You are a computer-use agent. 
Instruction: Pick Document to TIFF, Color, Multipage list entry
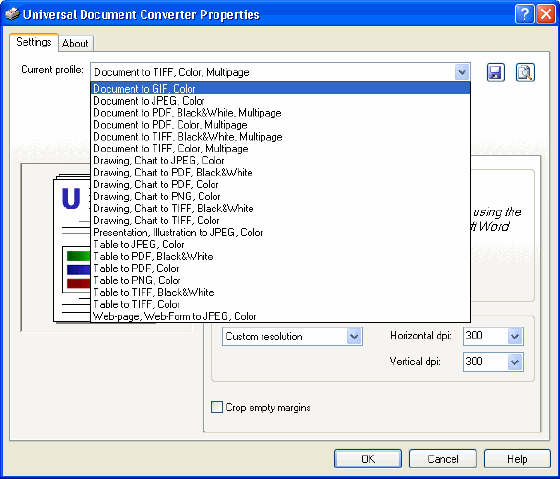(280, 149)
